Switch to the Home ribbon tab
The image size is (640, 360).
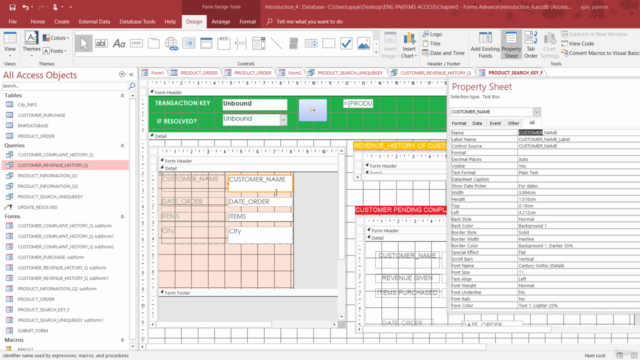[x=38, y=22]
